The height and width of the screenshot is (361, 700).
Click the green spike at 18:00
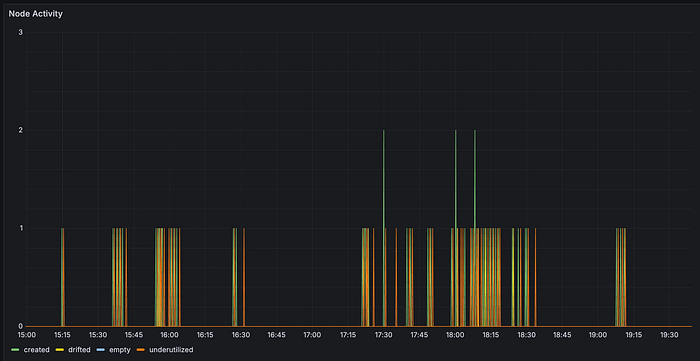[x=455, y=178]
